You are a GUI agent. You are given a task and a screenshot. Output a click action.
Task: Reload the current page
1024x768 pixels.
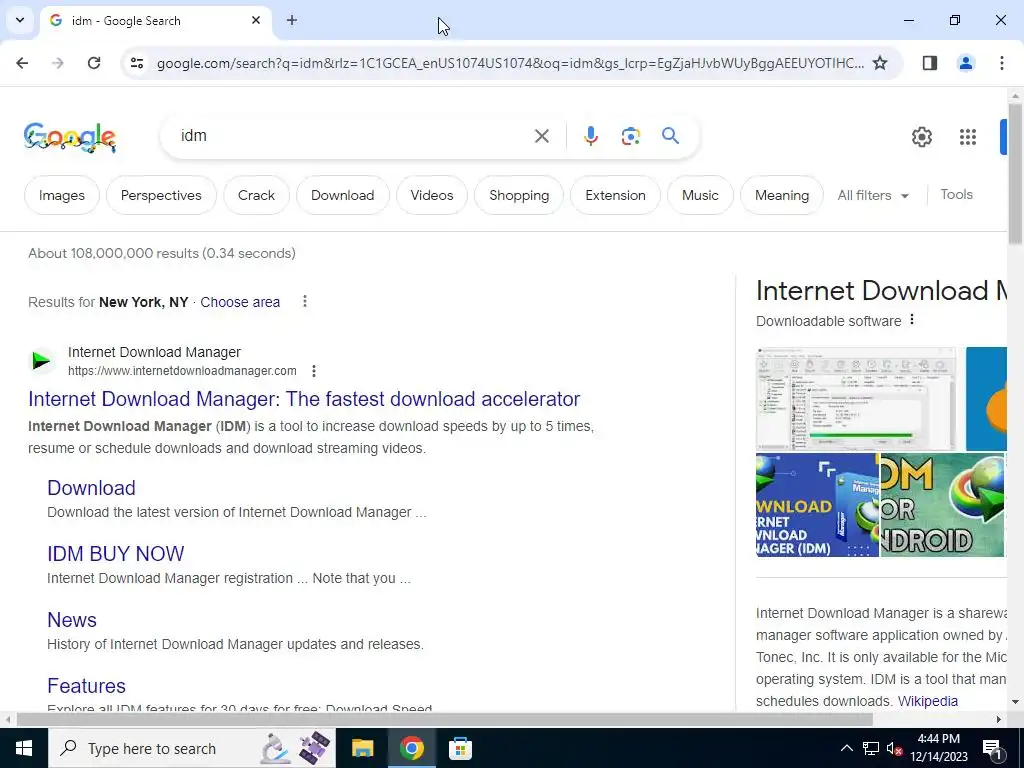click(x=94, y=63)
